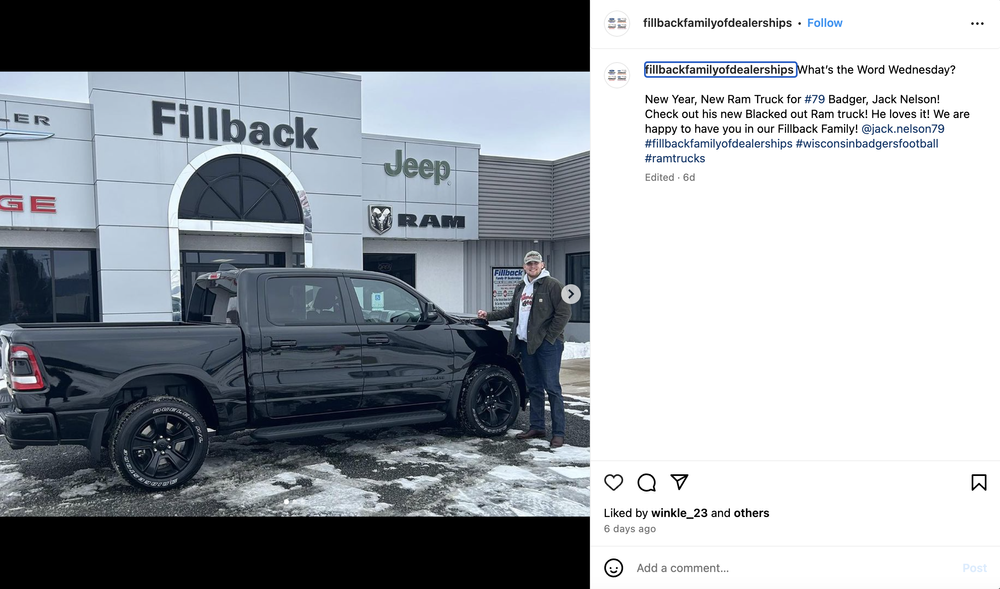
Task: Go to next photo with carousel arrow
Action: [571, 294]
